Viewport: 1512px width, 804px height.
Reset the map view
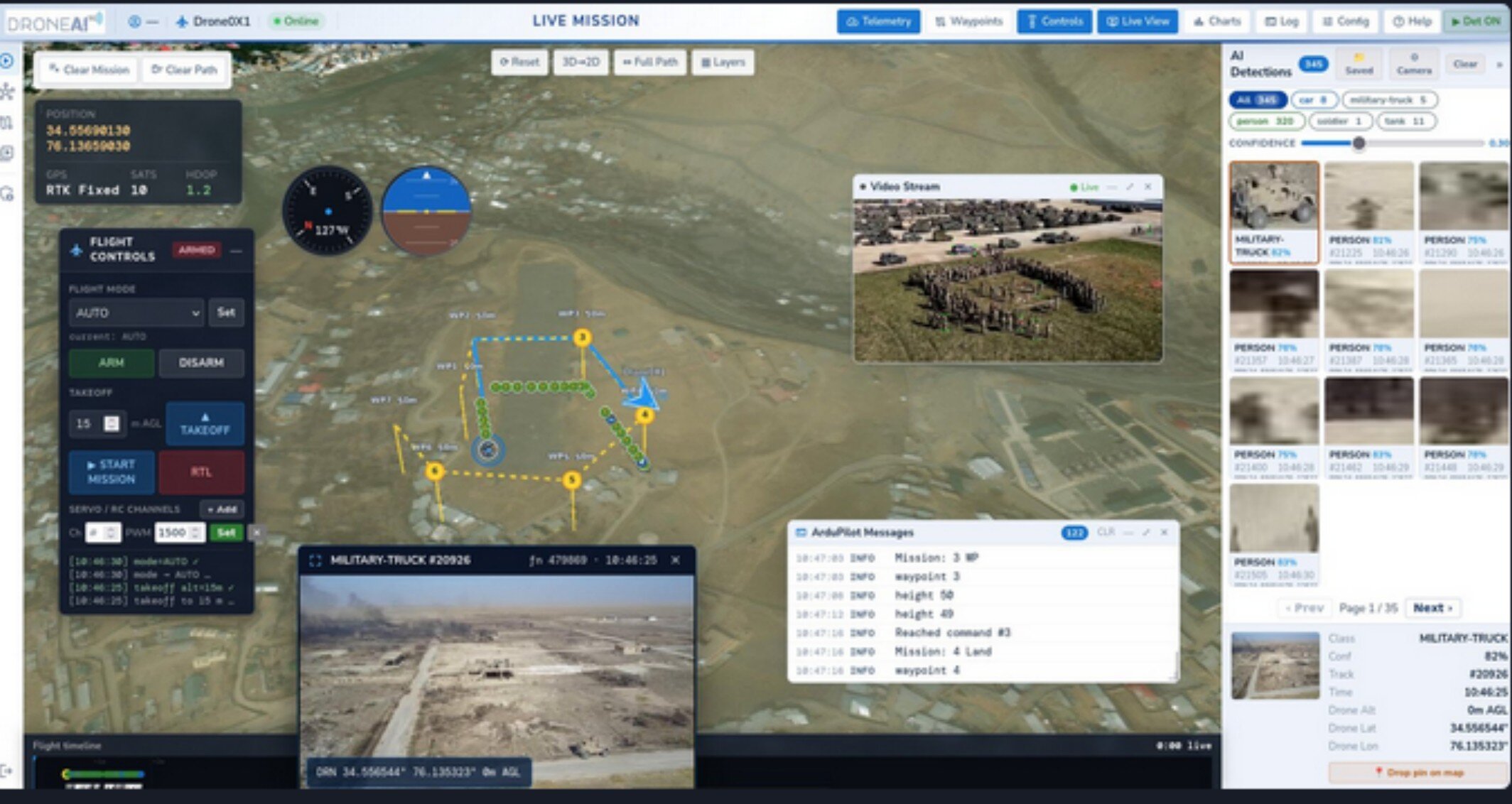(519, 63)
